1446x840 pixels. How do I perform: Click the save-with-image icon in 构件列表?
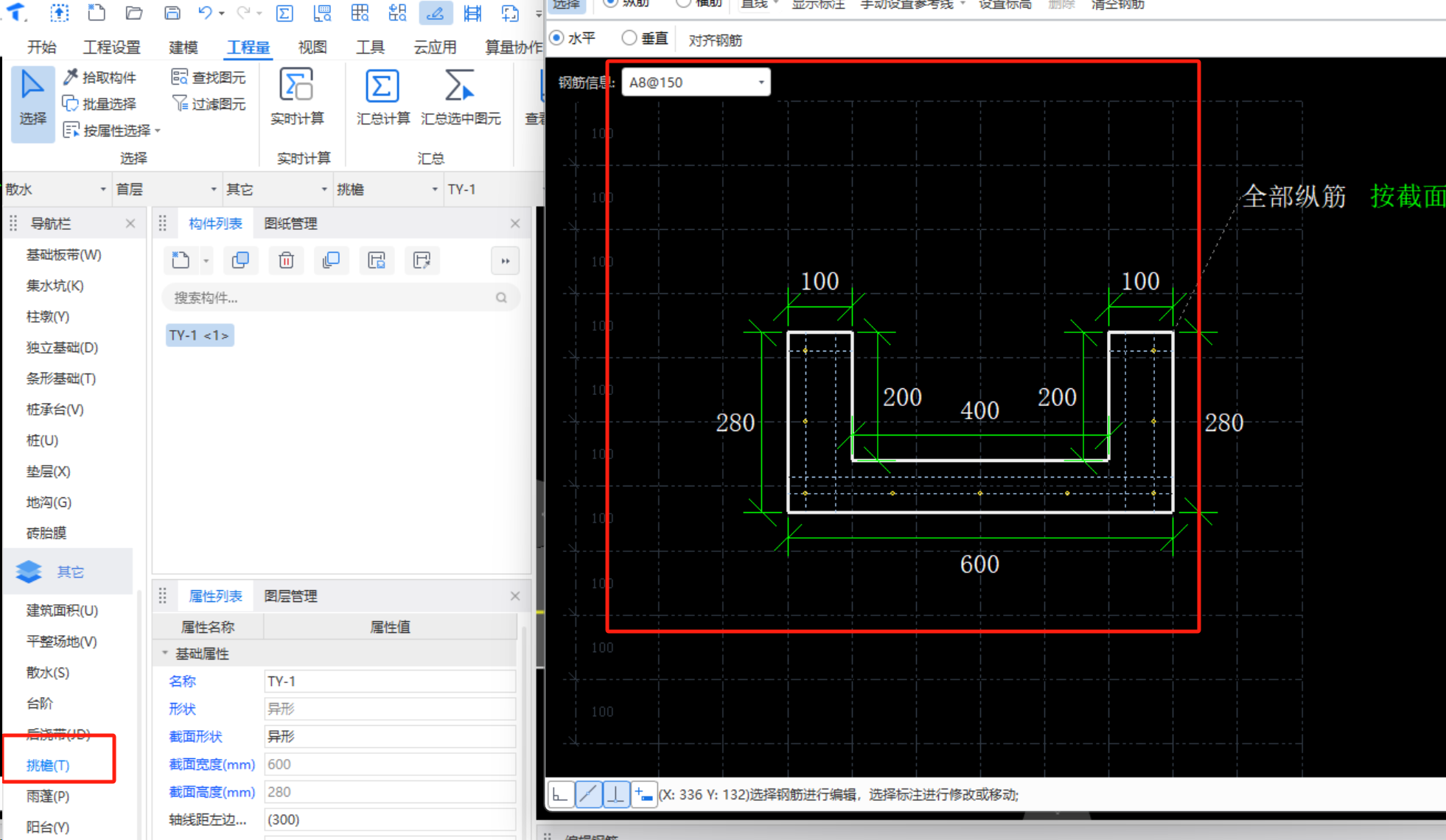pyautogui.click(x=377, y=260)
